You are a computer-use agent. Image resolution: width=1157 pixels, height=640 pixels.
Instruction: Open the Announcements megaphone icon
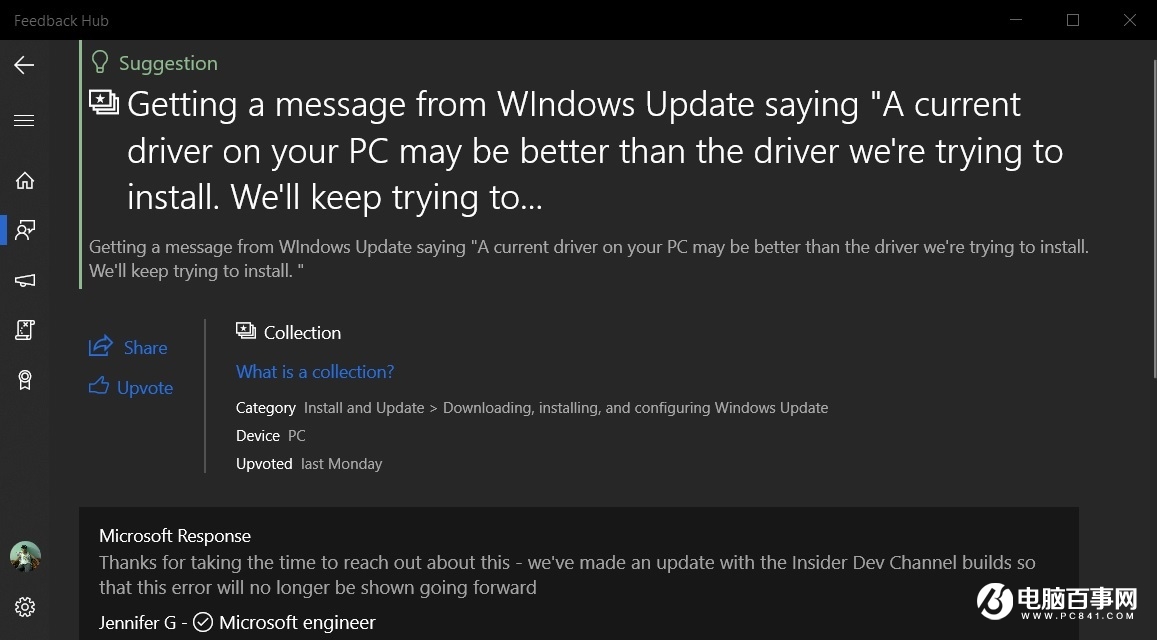click(x=24, y=280)
